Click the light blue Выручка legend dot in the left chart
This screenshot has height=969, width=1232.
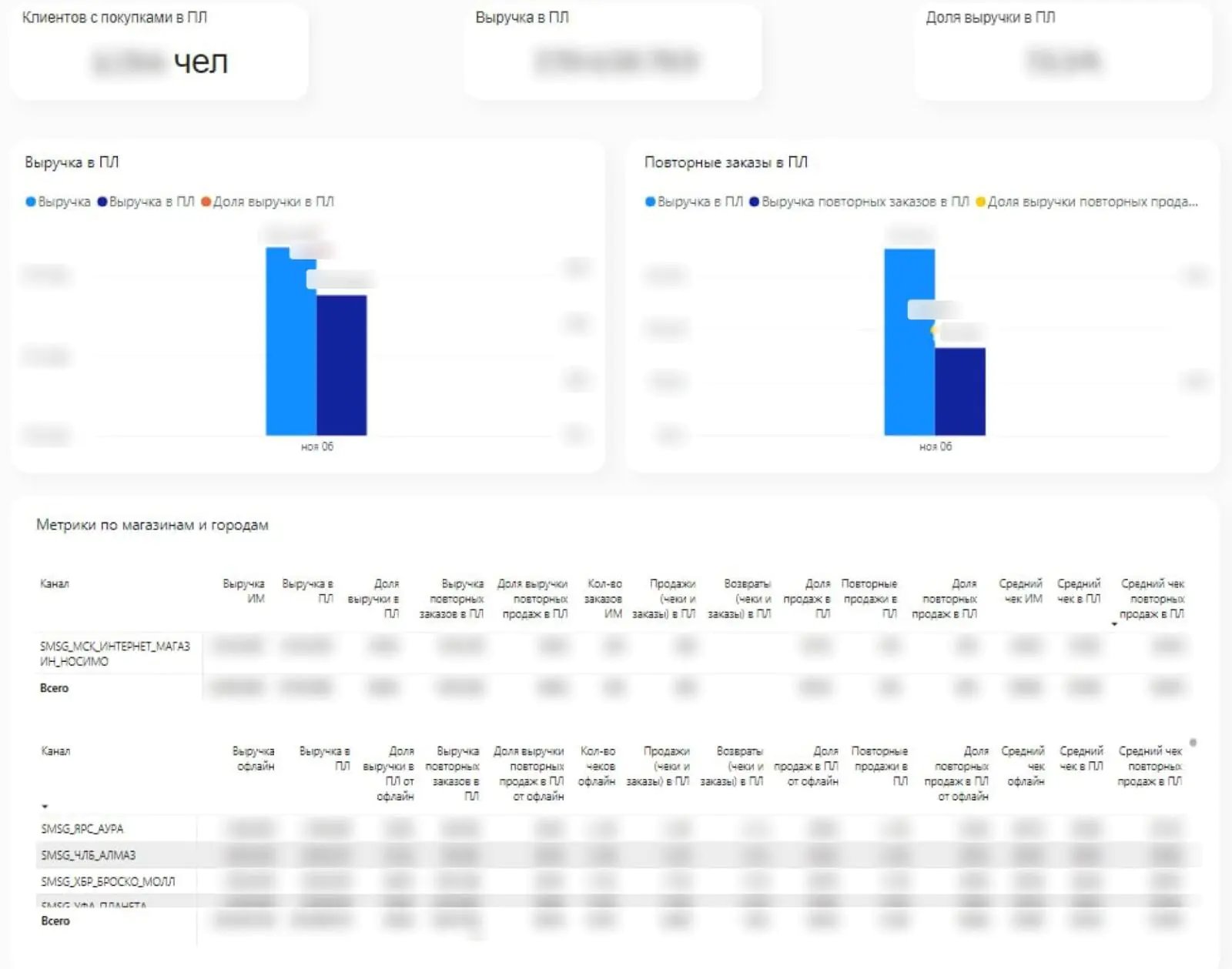[31, 202]
